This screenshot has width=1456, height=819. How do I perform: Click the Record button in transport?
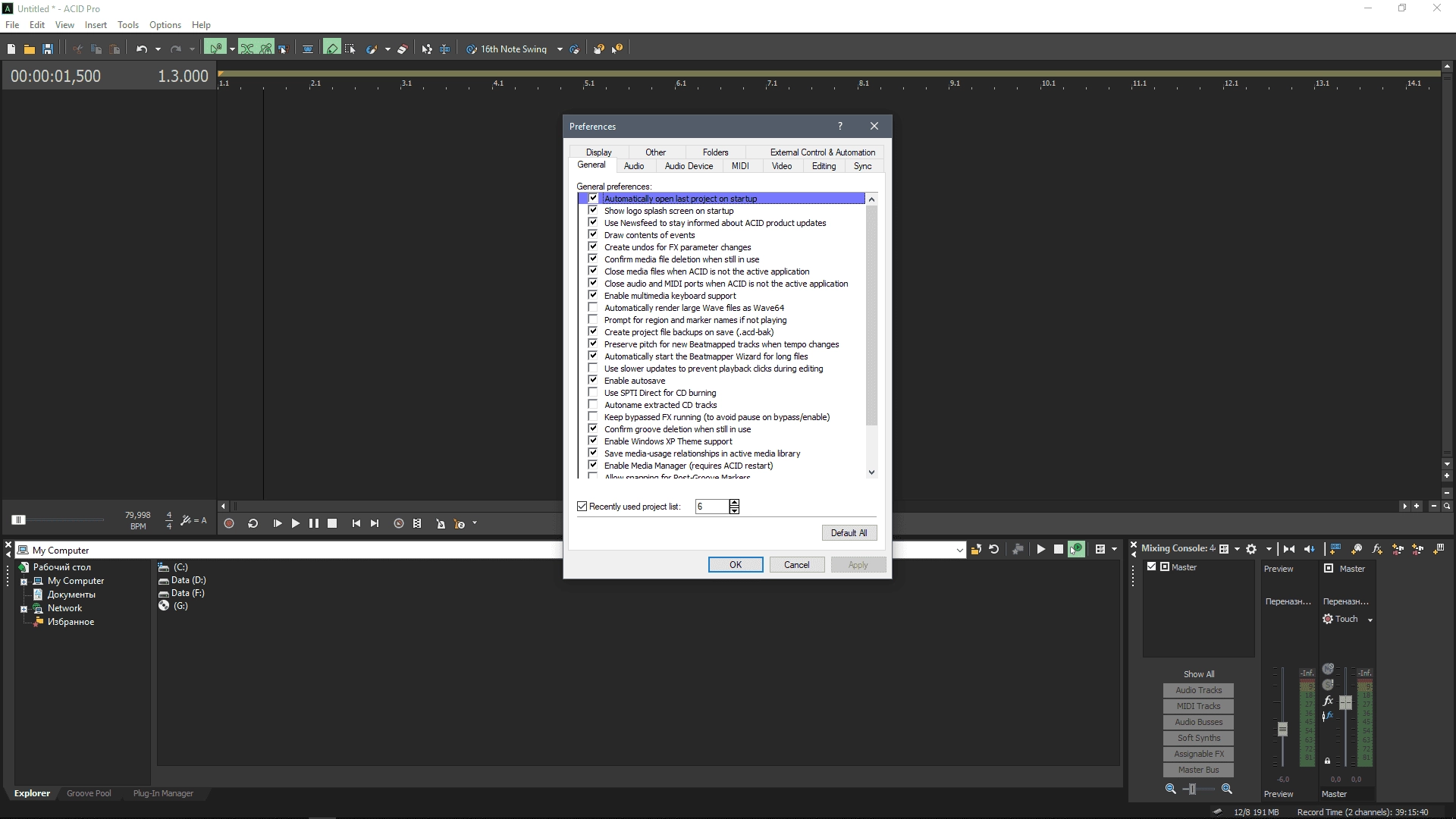coord(229,524)
